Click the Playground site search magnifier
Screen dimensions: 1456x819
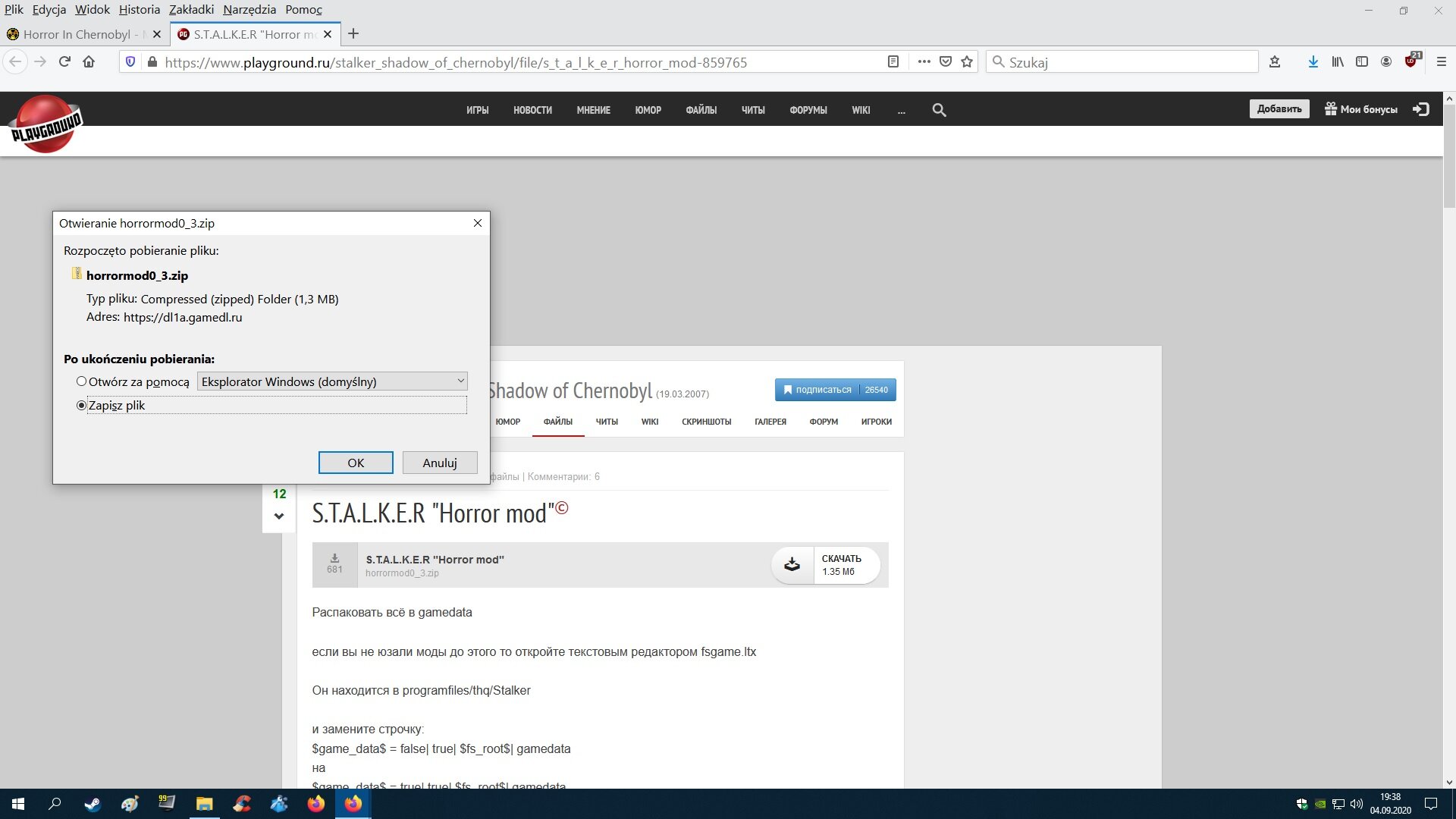(x=939, y=110)
